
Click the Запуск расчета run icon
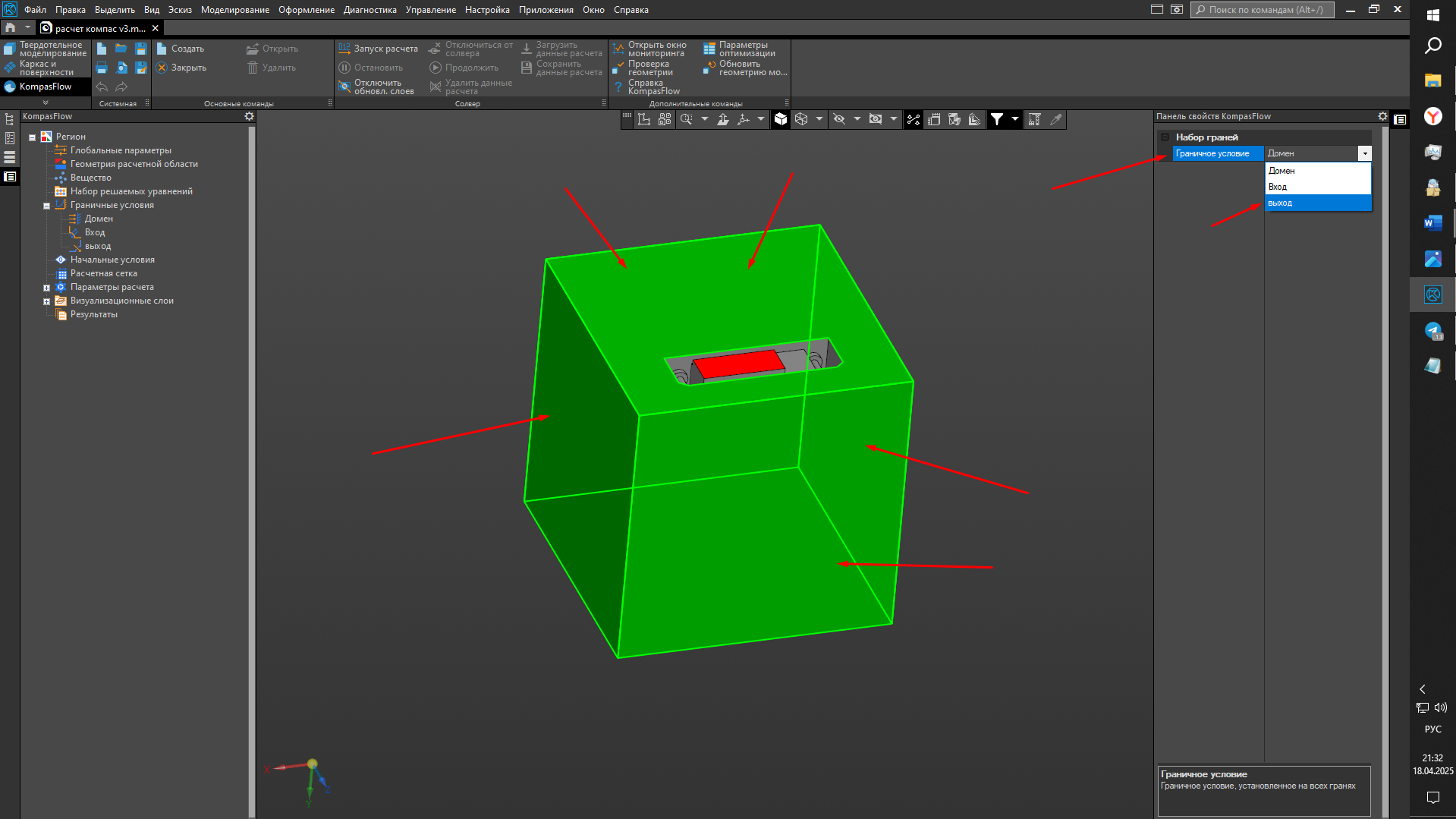(344, 49)
